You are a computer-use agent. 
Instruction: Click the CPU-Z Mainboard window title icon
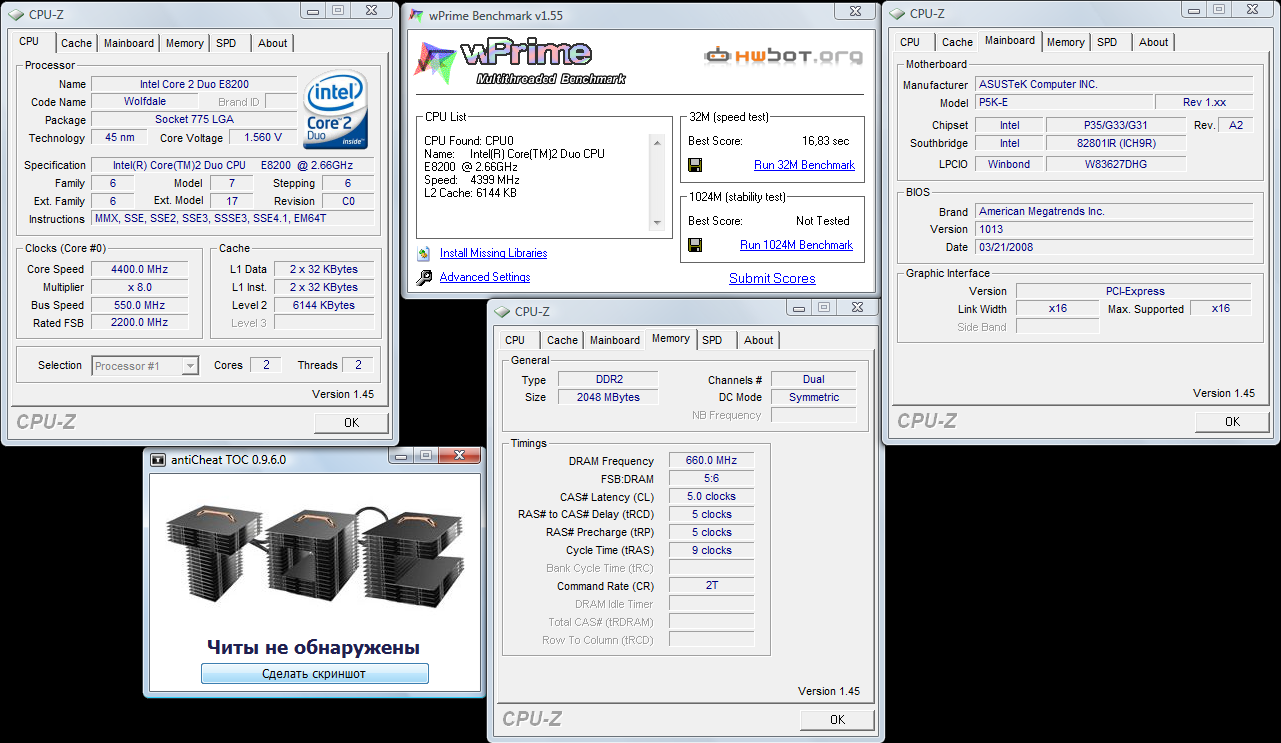pos(896,14)
